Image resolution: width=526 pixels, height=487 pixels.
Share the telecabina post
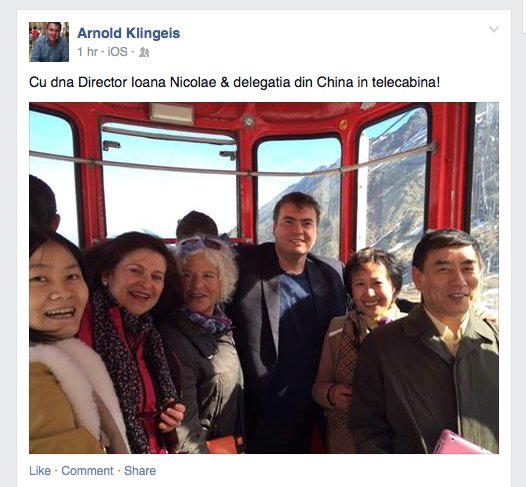point(140,471)
